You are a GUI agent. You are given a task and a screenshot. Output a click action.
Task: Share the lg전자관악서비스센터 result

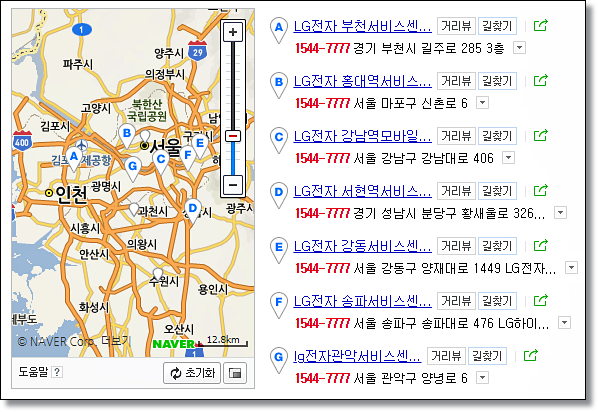click(531, 356)
